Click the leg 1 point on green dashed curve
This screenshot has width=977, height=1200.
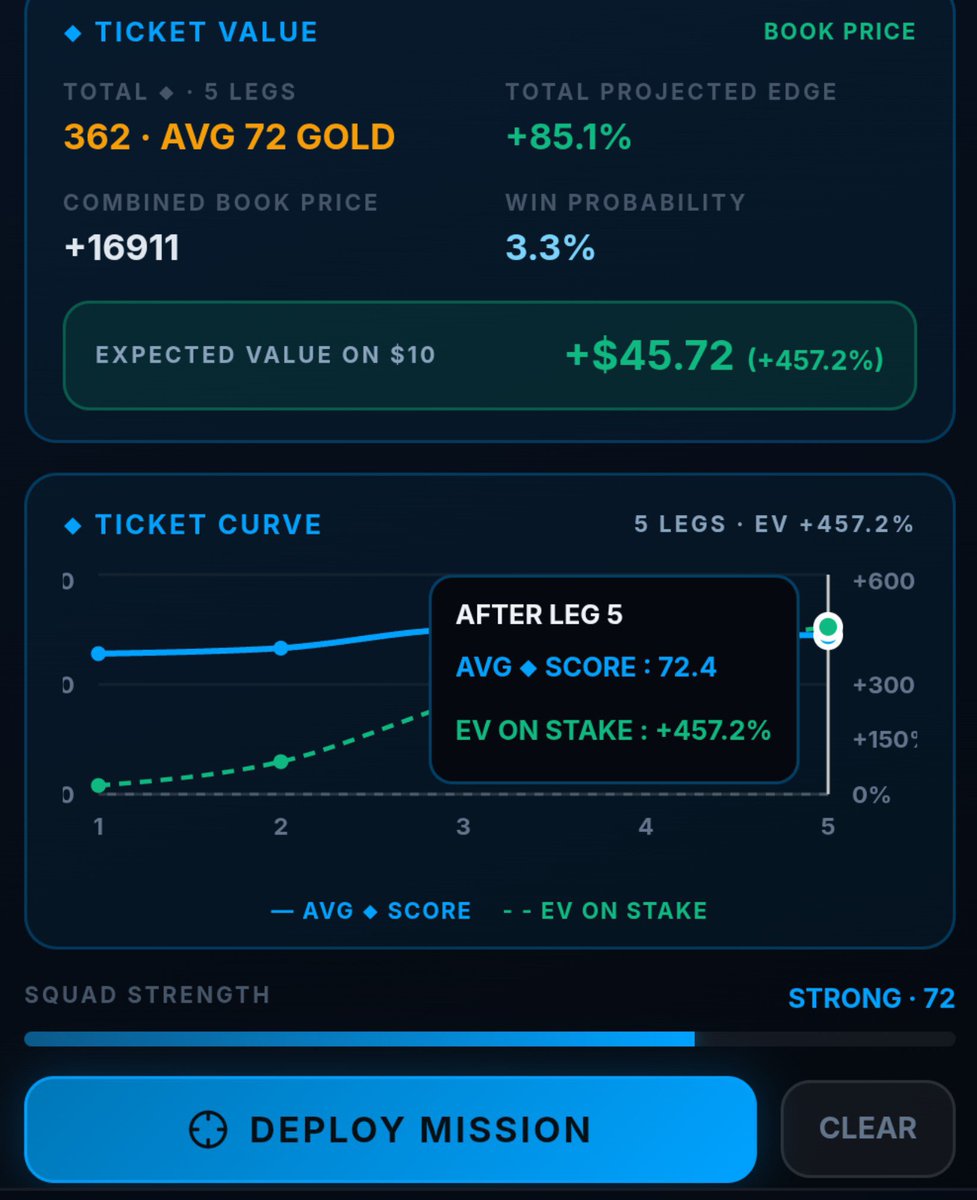coord(98,786)
